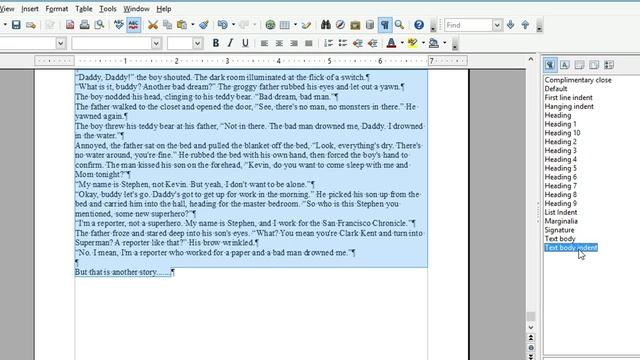Apply the yellow highlighting color

coord(412,43)
